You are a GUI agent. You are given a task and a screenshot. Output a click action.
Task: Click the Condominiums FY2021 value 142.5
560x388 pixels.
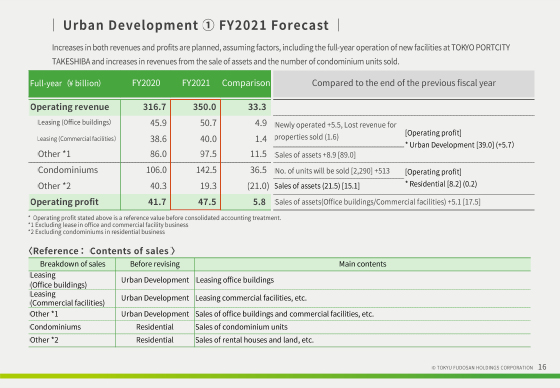(x=206, y=170)
